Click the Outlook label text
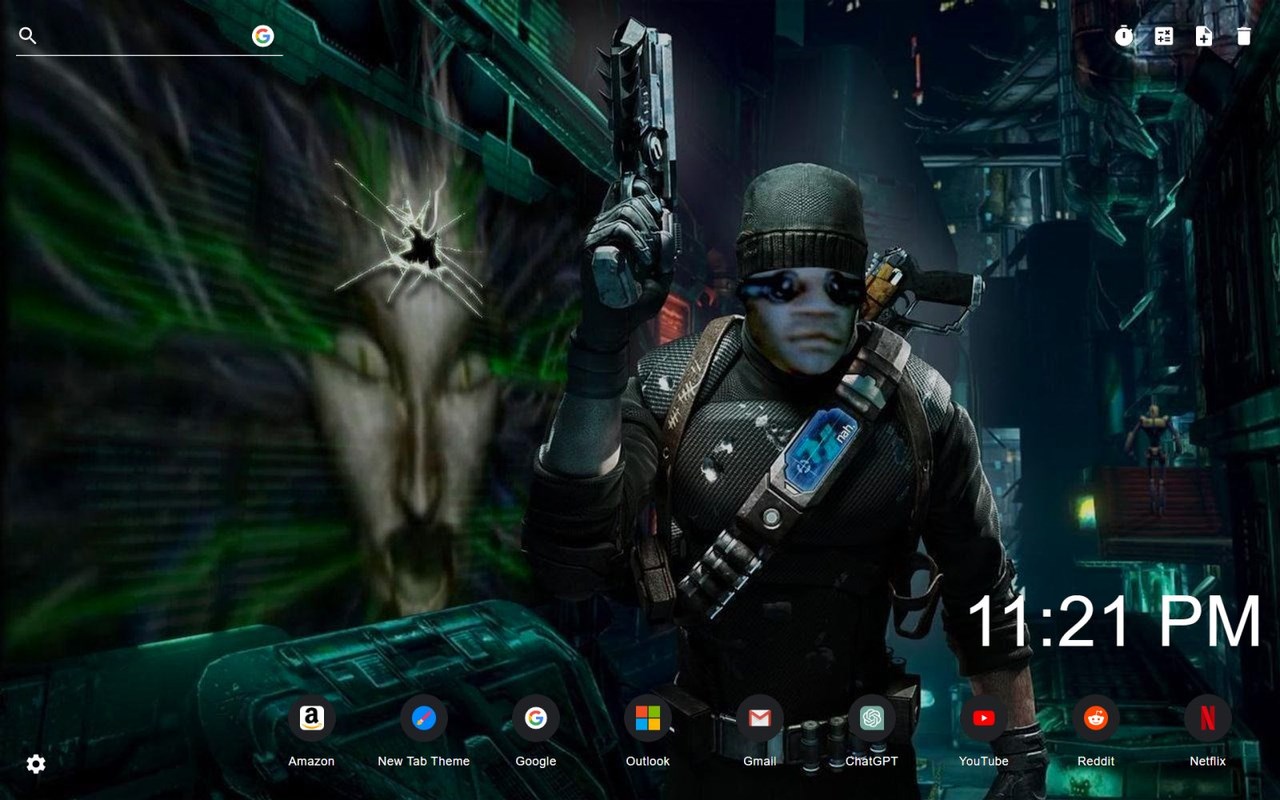Screen dimensions: 1280x800 click(x=648, y=761)
